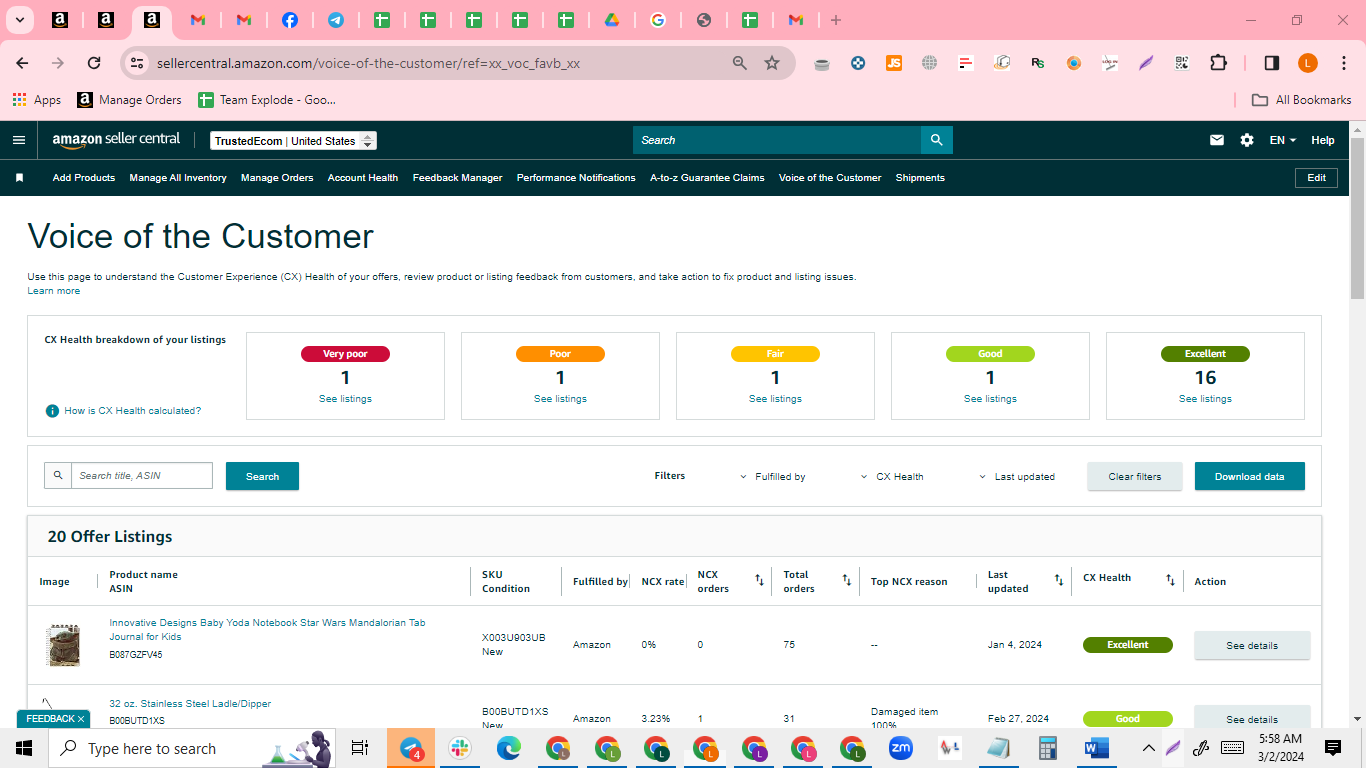The width and height of the screenshot is (1366, 768).
Task: Click Help in the header
Action: pos(1323,140)
